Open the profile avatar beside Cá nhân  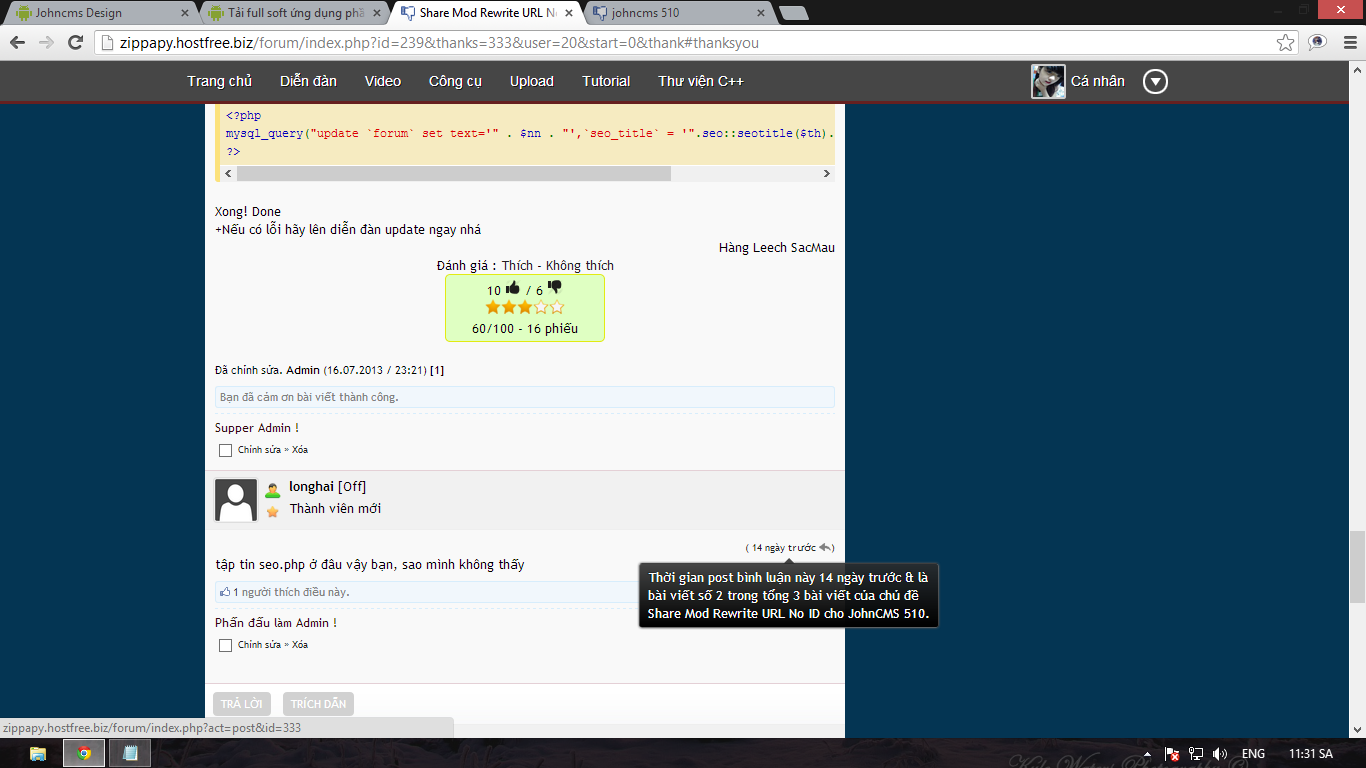tap(1048, 82)
